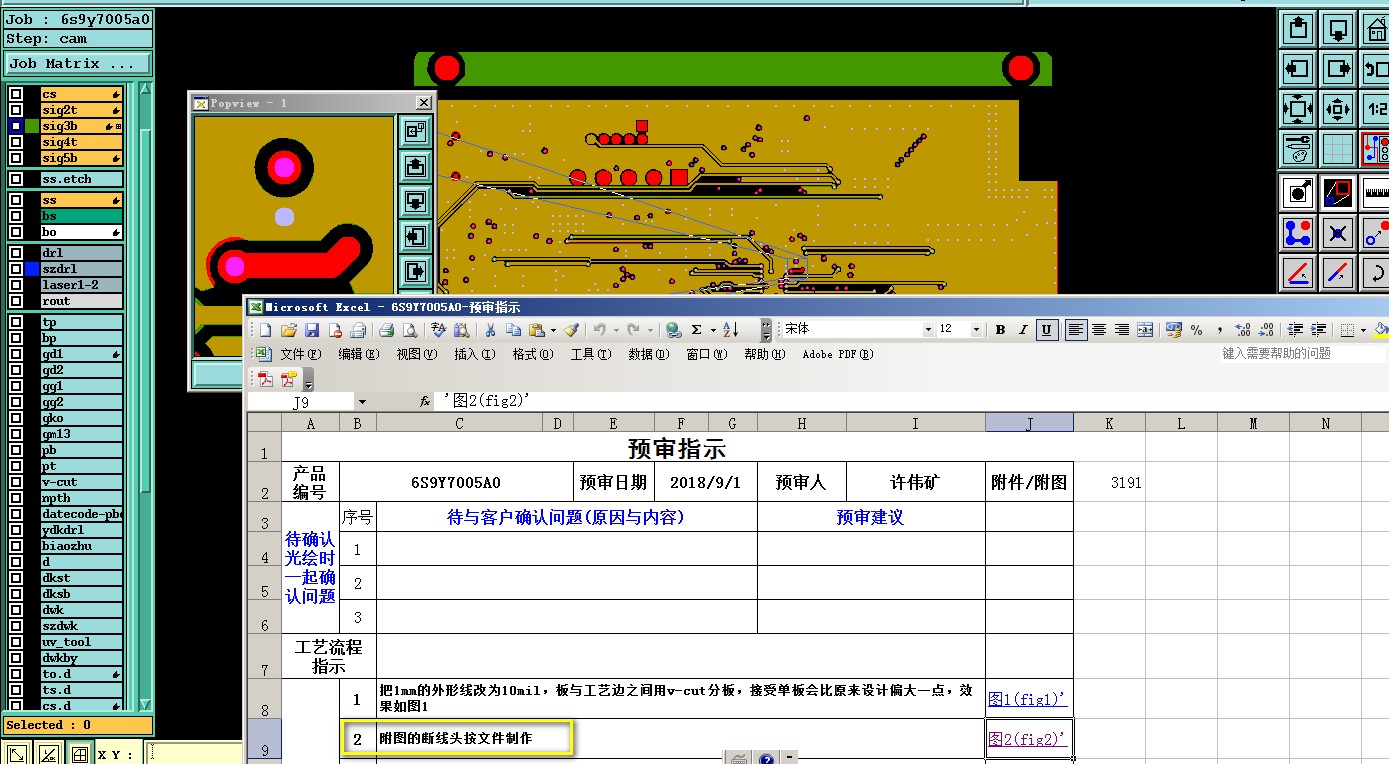Click the Job Matrix button

pos(78,63)
